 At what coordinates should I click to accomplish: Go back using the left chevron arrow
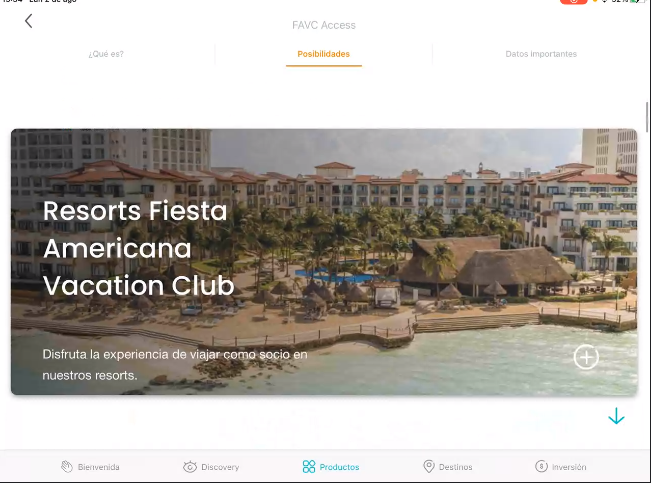tap(28, 21)
